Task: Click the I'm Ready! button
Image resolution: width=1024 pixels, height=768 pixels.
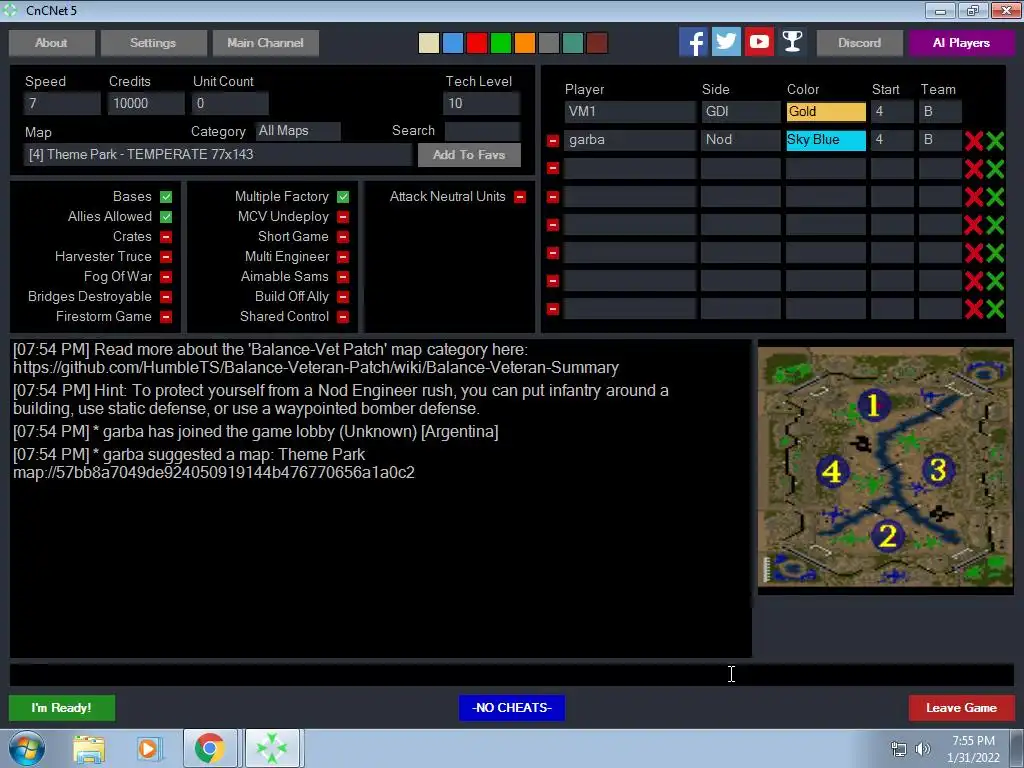Action: click(x=62, y=708)
